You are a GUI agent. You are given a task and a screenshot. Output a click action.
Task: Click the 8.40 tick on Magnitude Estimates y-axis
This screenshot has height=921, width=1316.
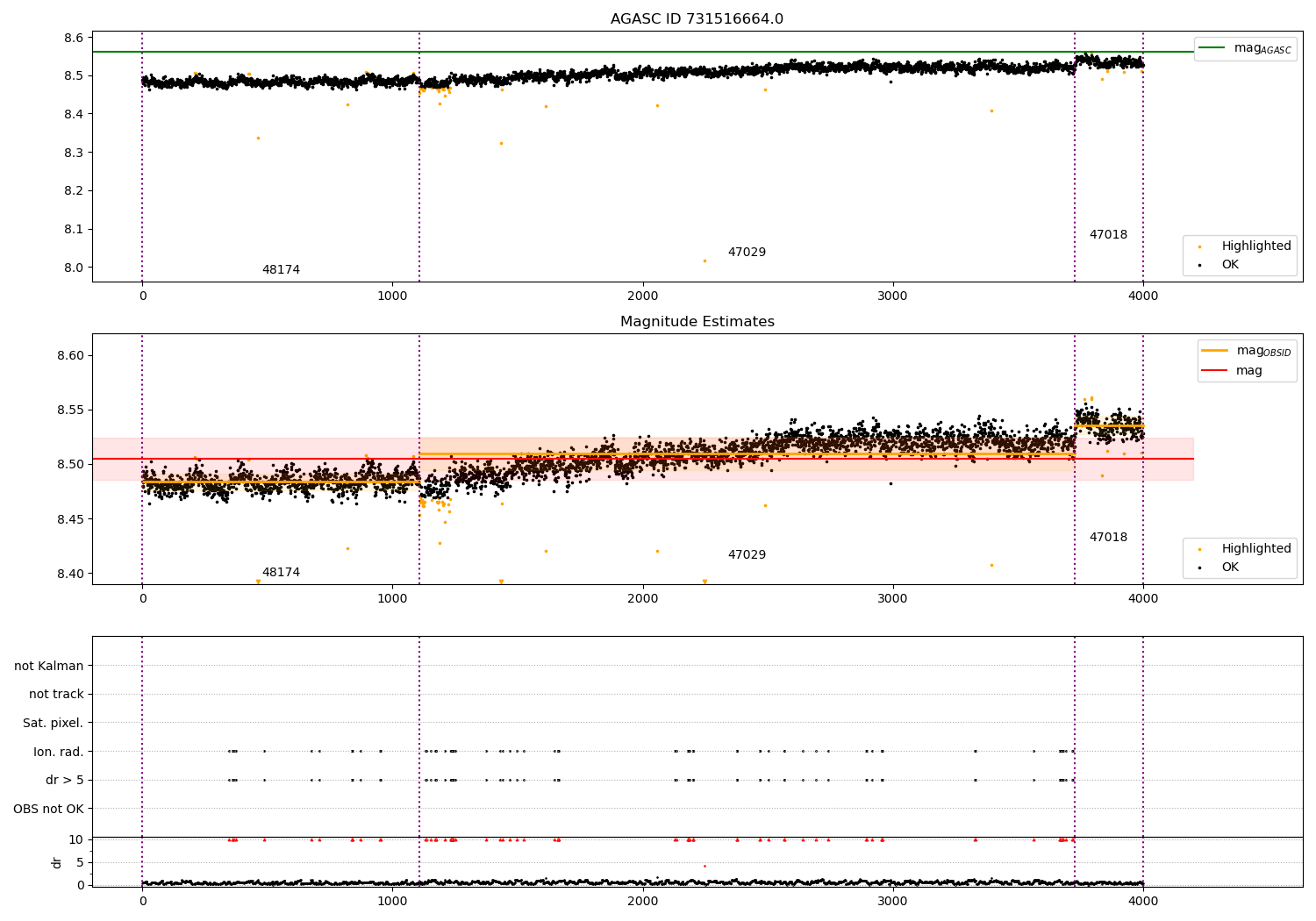(x=69, y=574)
